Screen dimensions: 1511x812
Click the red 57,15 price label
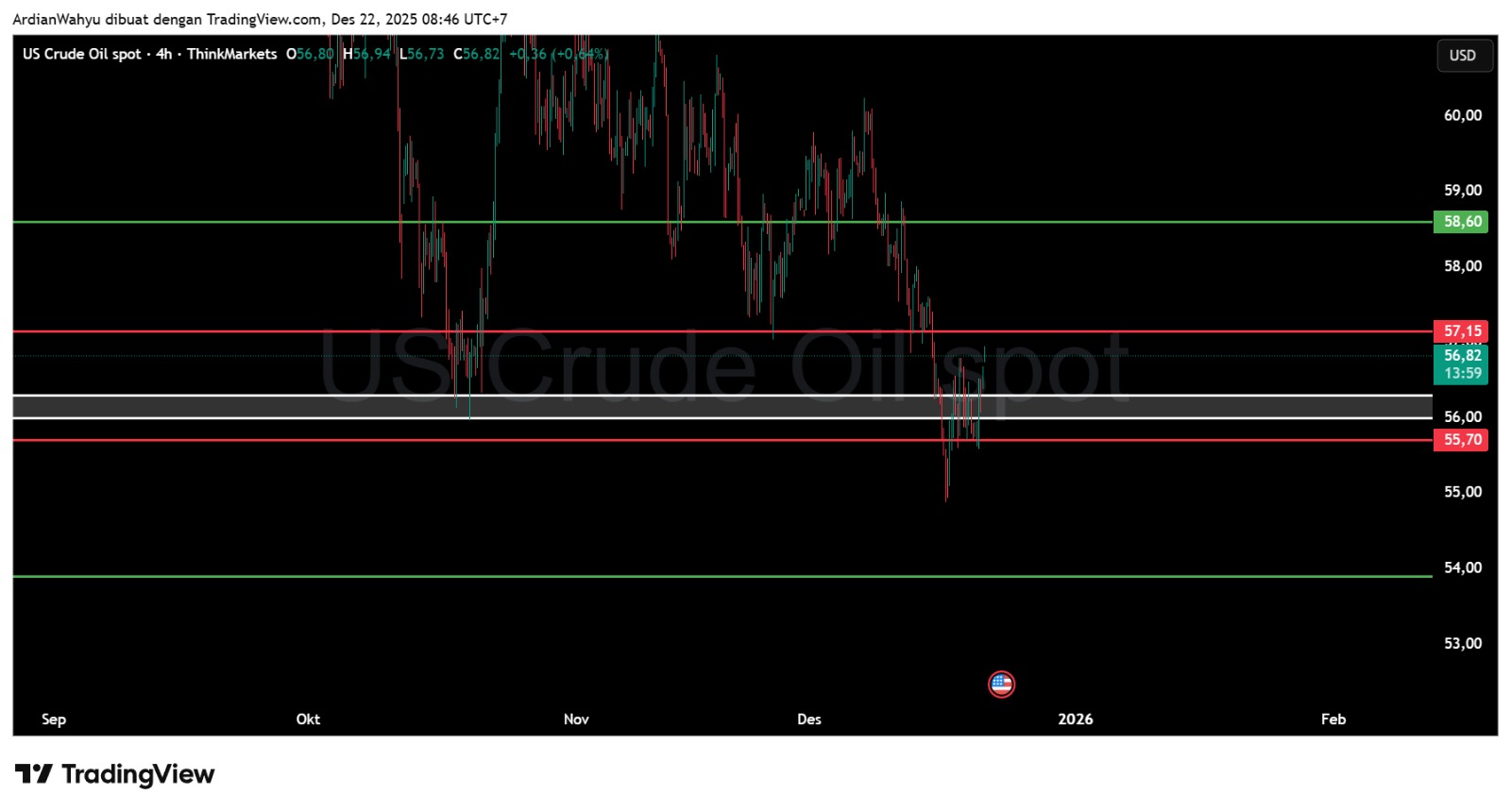[1461, 331]
